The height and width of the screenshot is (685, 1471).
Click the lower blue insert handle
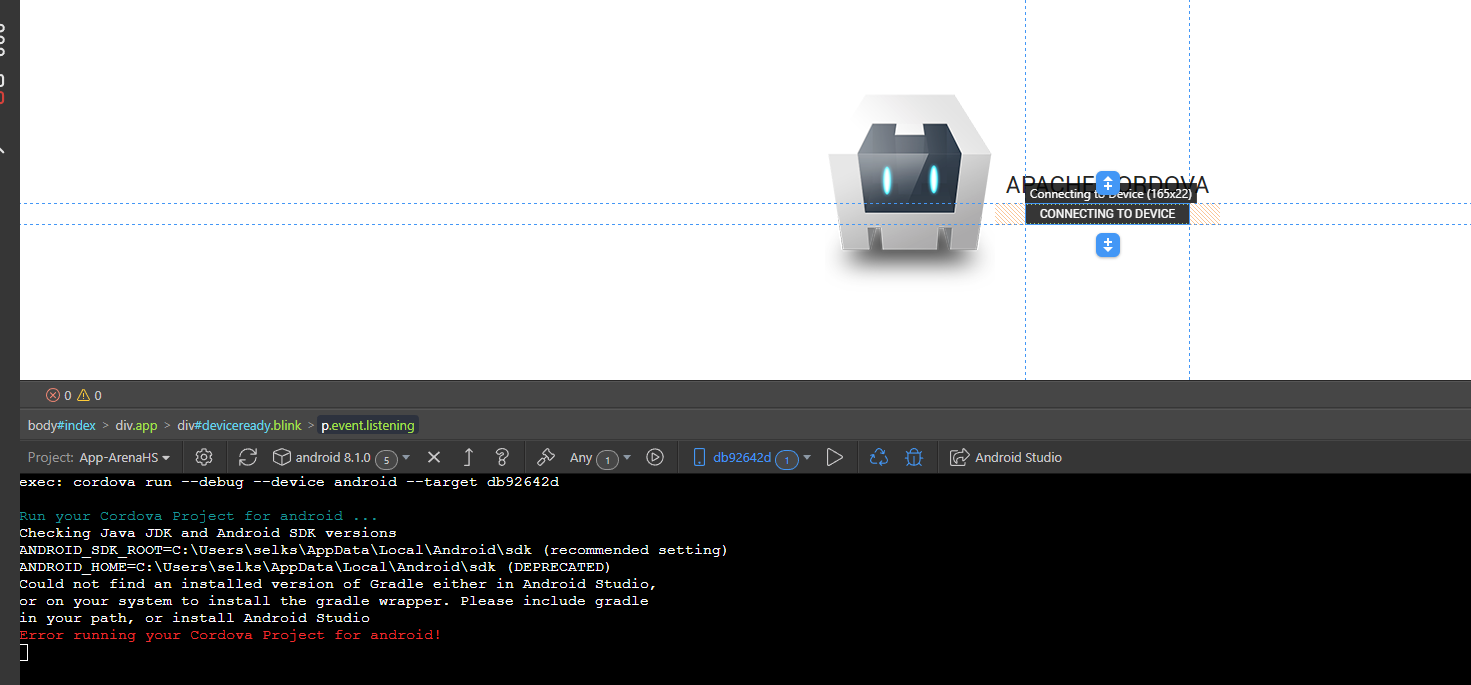tap(1107, 245)
